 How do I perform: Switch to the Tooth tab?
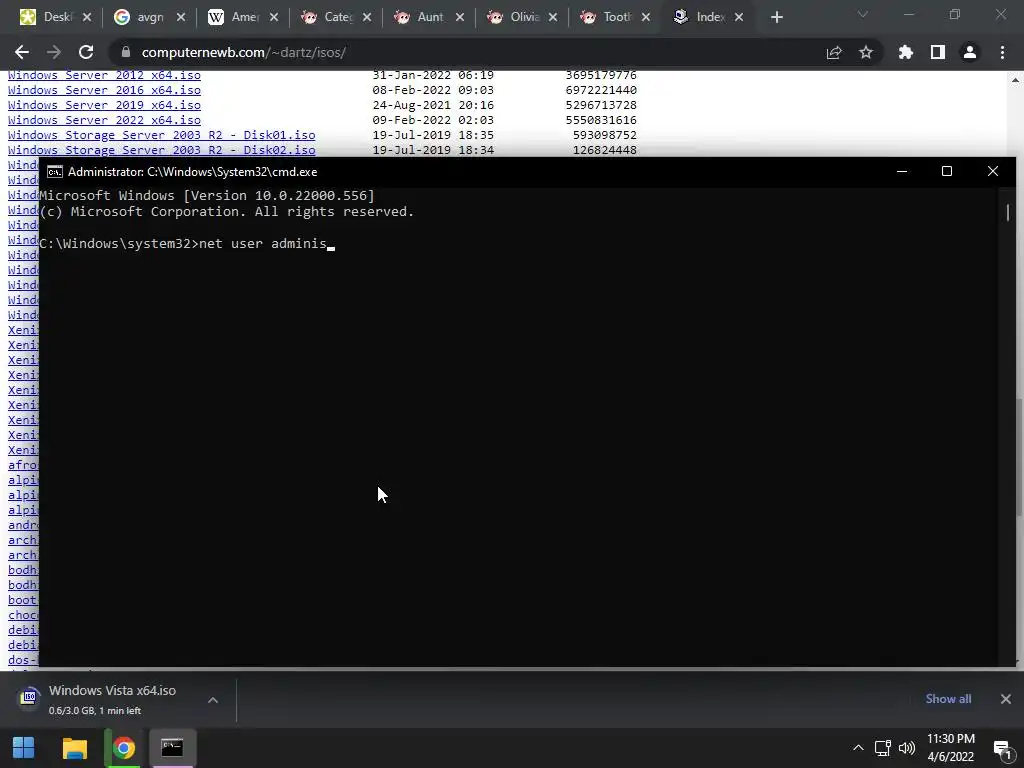pos(615,17)
